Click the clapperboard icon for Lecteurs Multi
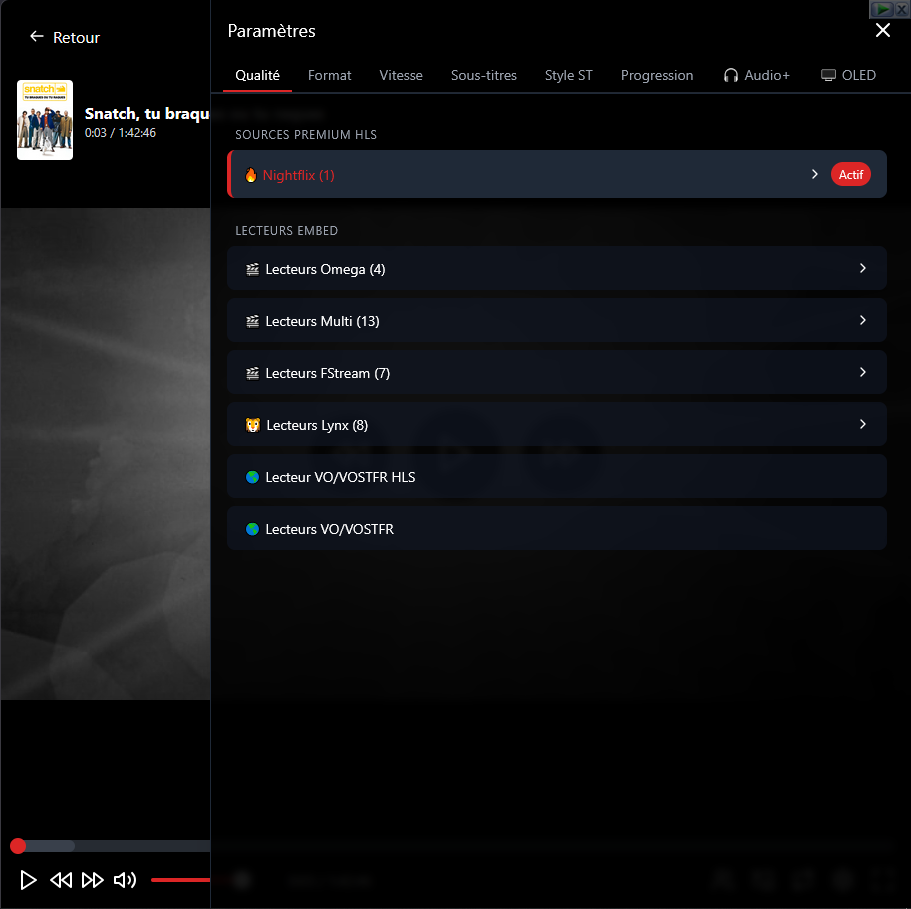 252,321
